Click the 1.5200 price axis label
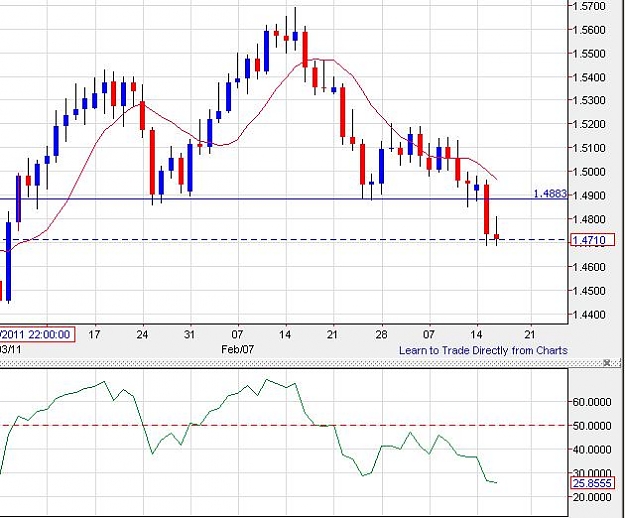This screenshot has width=625, height=518. click(x=589, y=124)
